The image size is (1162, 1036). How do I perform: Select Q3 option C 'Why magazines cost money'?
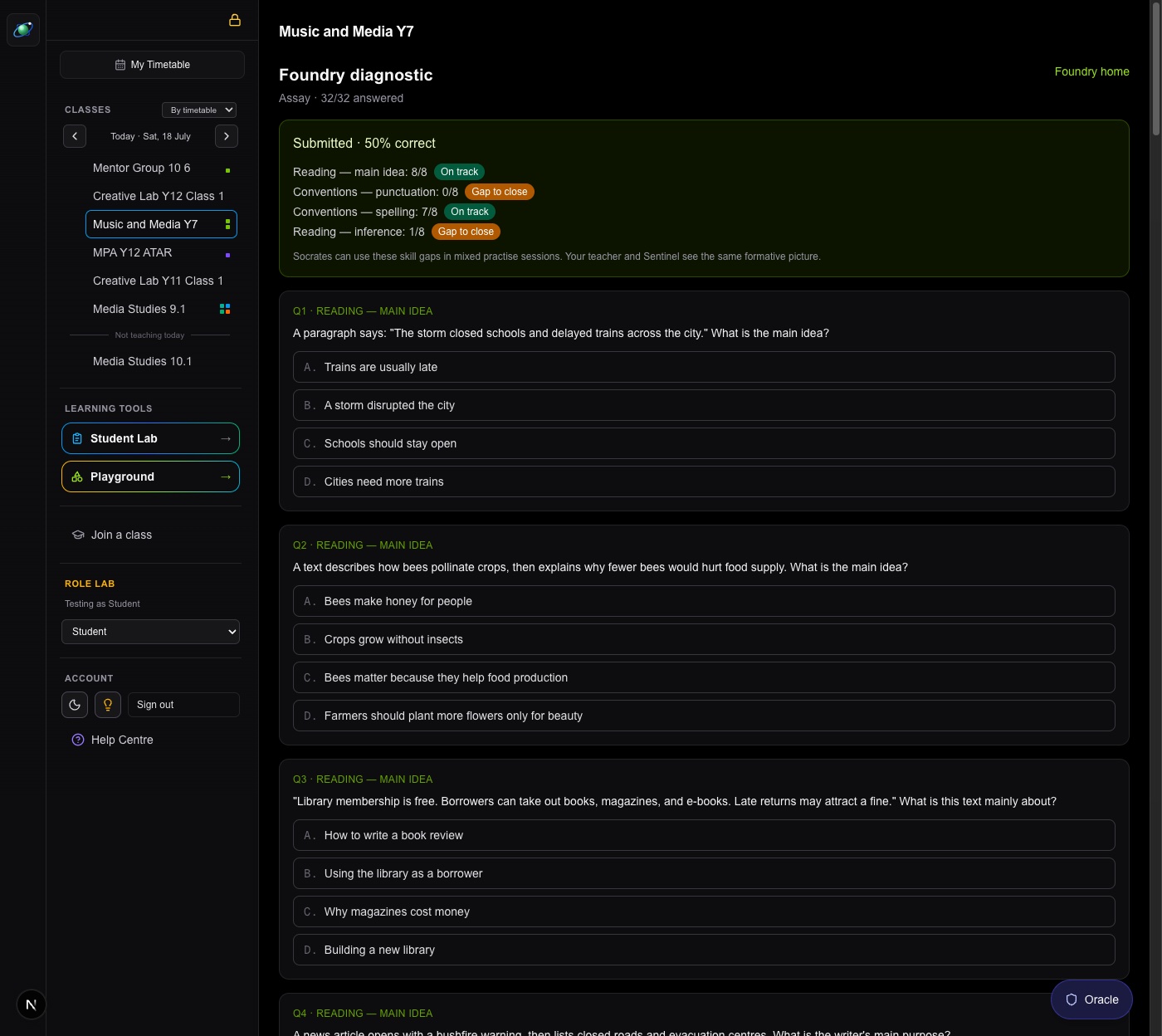(x=704, y=911)
